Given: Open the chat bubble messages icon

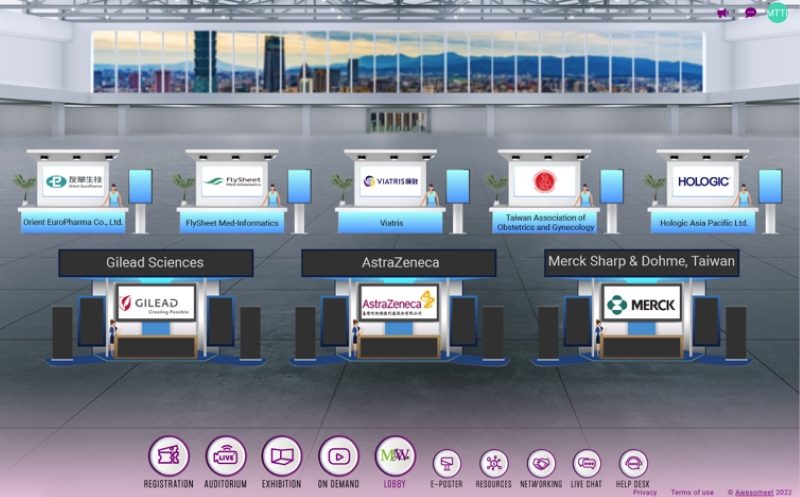Looking at the screenshot, I should tap(750, 13).
